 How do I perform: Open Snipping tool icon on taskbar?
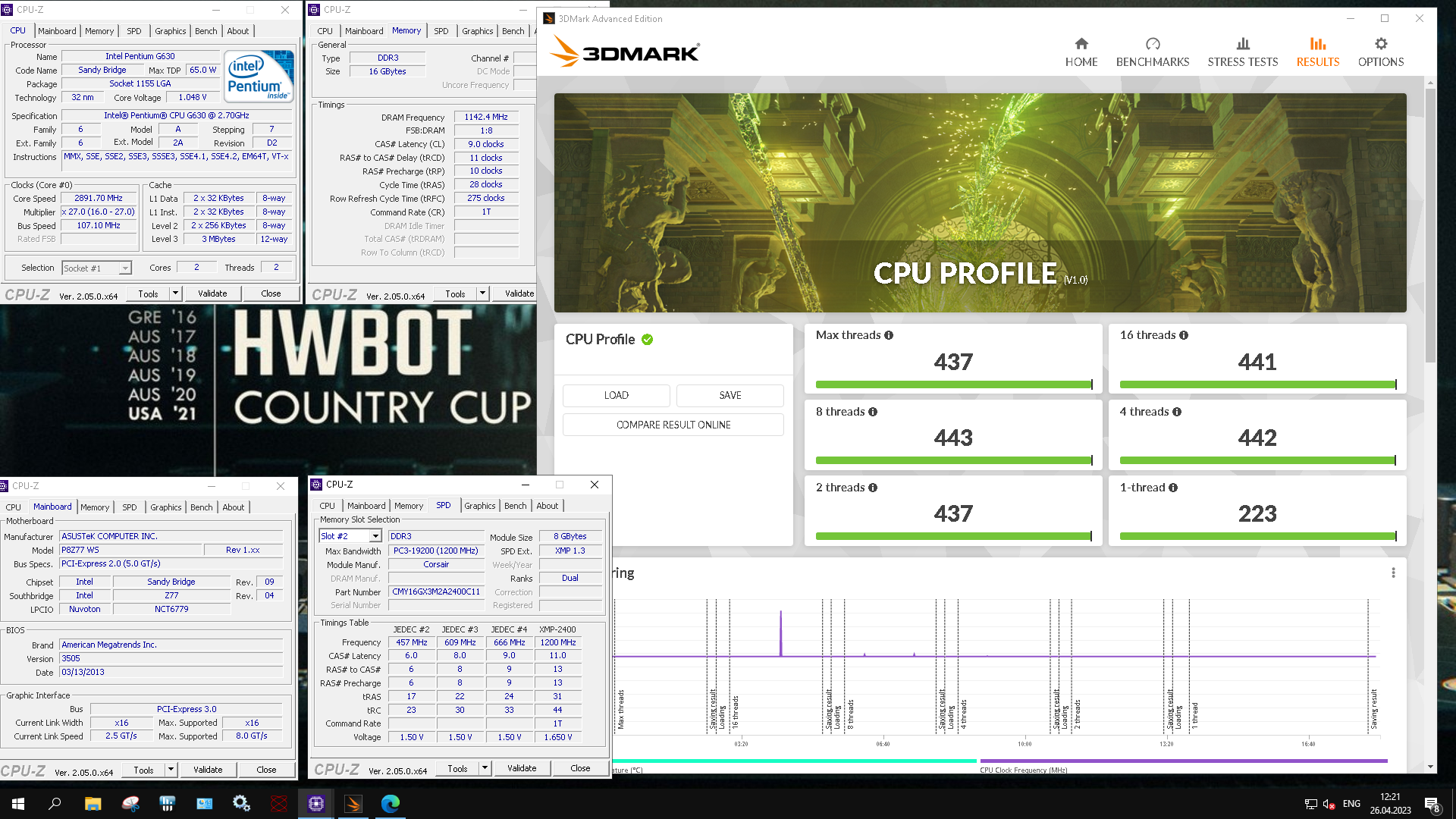tap(130, 804)
